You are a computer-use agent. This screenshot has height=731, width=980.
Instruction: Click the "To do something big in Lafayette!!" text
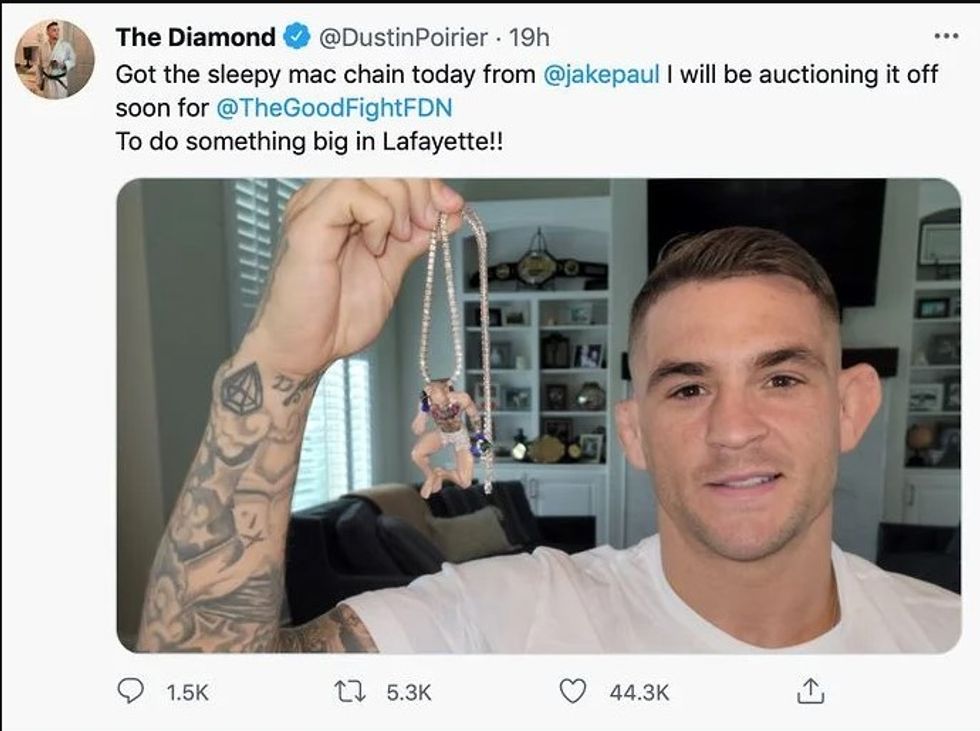coord(310,141)
